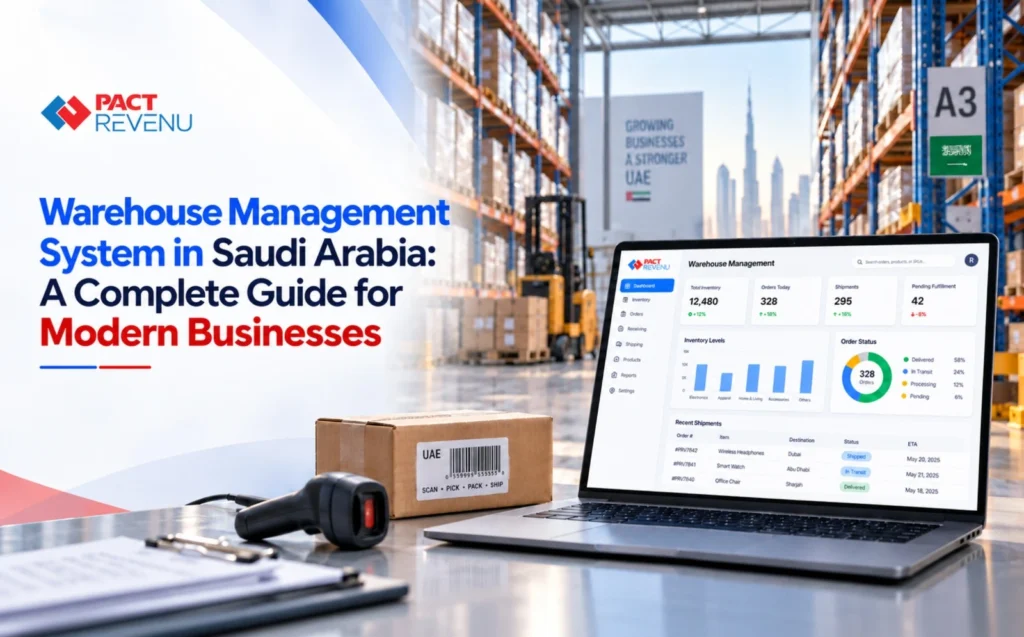
Task: Click the Smart Watch item cell
Action: coord(730,466)
